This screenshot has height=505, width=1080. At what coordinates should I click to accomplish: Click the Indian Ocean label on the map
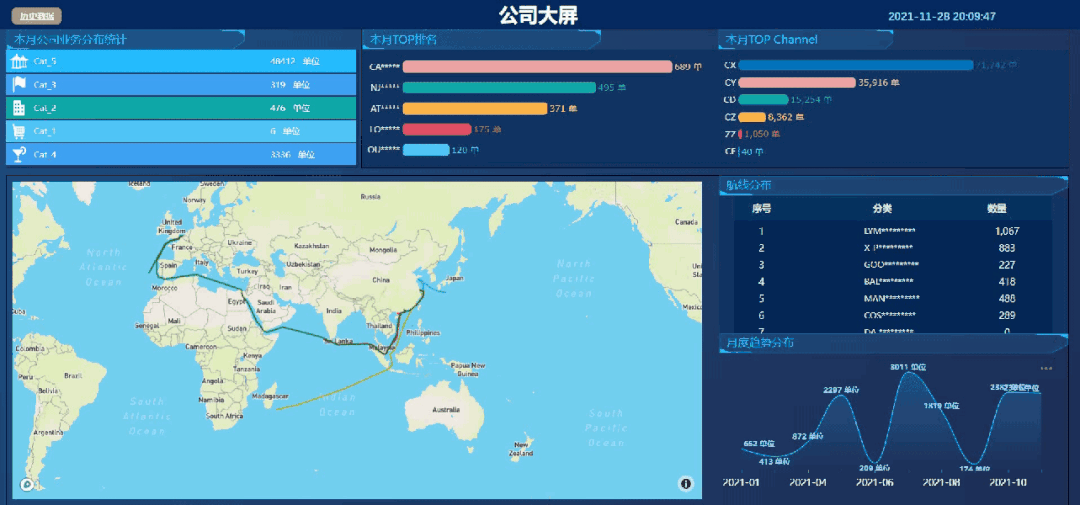[x=337, y=405]
